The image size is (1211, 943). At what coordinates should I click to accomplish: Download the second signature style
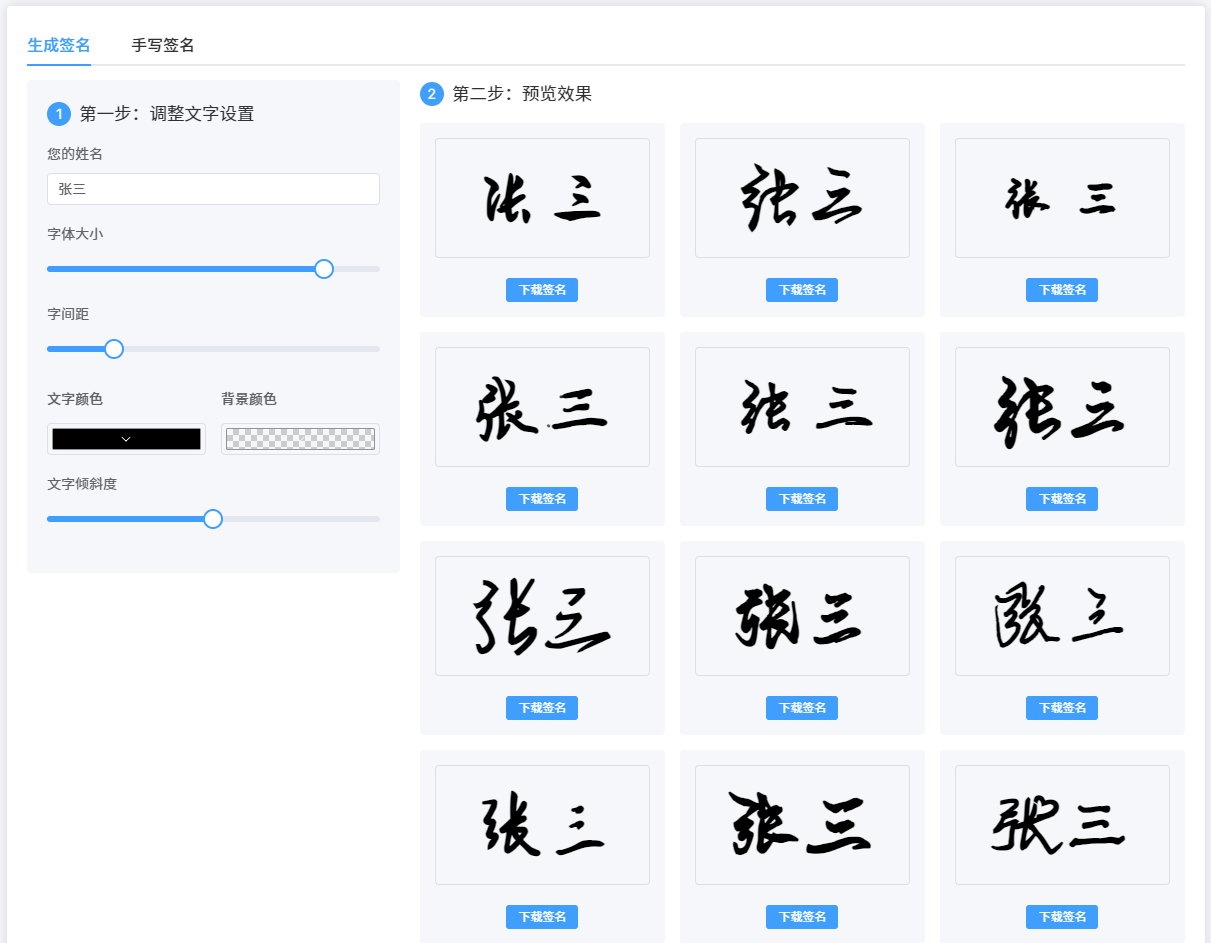click(x=801, y=289)
